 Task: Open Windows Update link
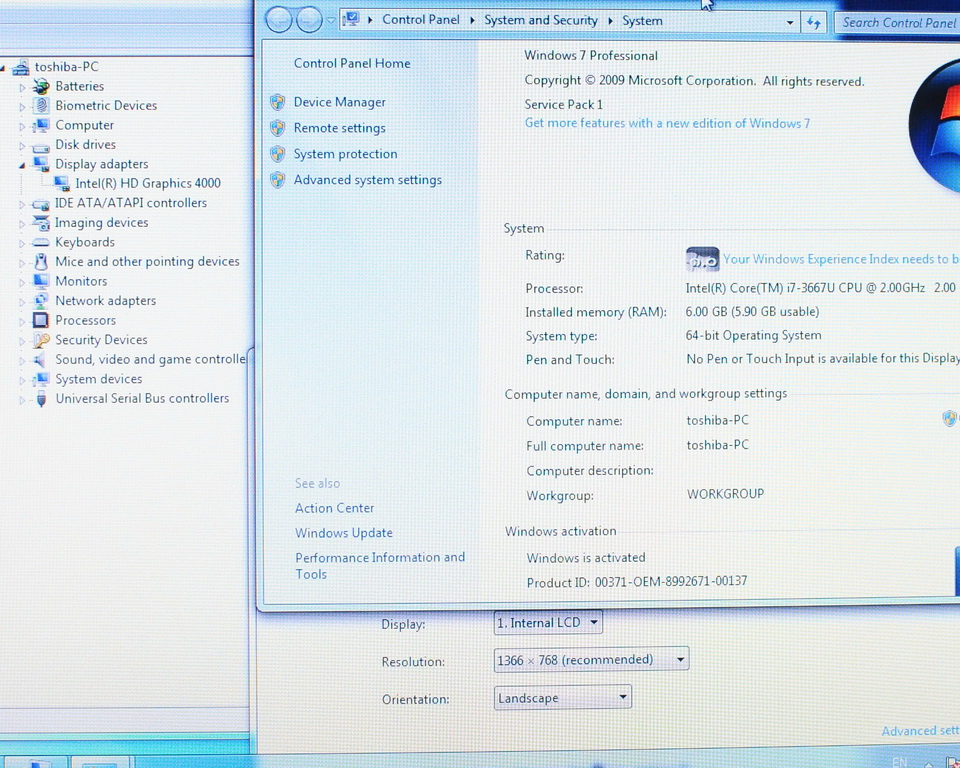(343, 533)
